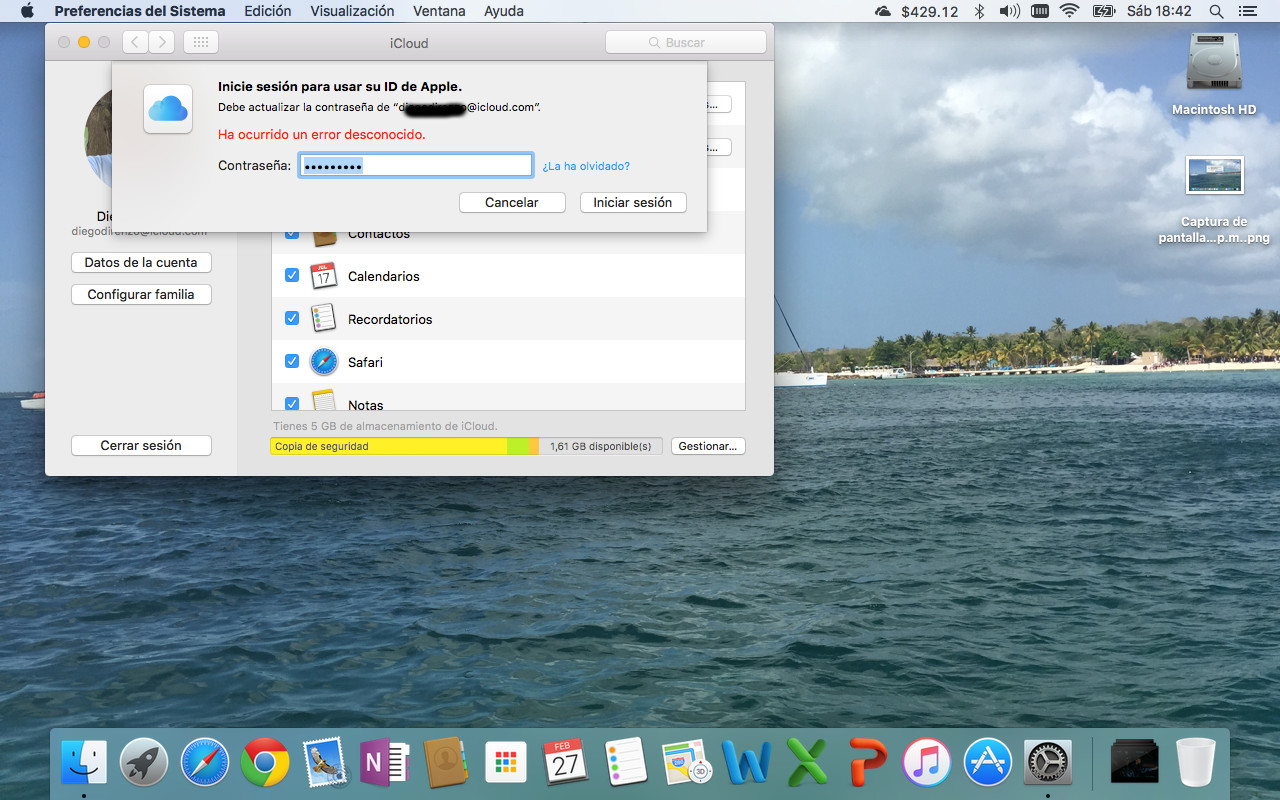This screenshot has height=800, width=1280.
Task: Open the Trash in the dock
Action: tap(1195, 764)
